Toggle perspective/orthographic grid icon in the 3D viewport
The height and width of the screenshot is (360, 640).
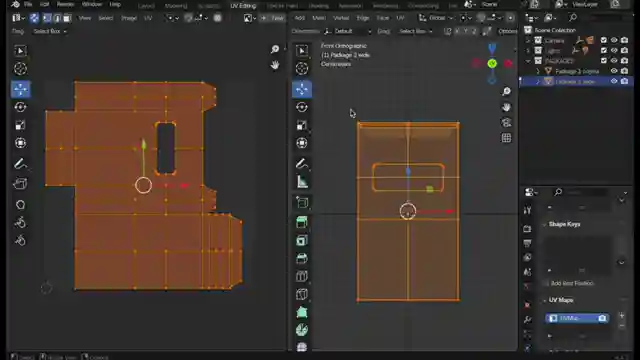[506, 138]
